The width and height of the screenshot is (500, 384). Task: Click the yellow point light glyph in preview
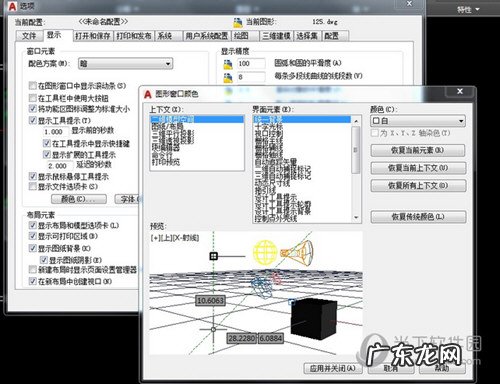point(265,253)
